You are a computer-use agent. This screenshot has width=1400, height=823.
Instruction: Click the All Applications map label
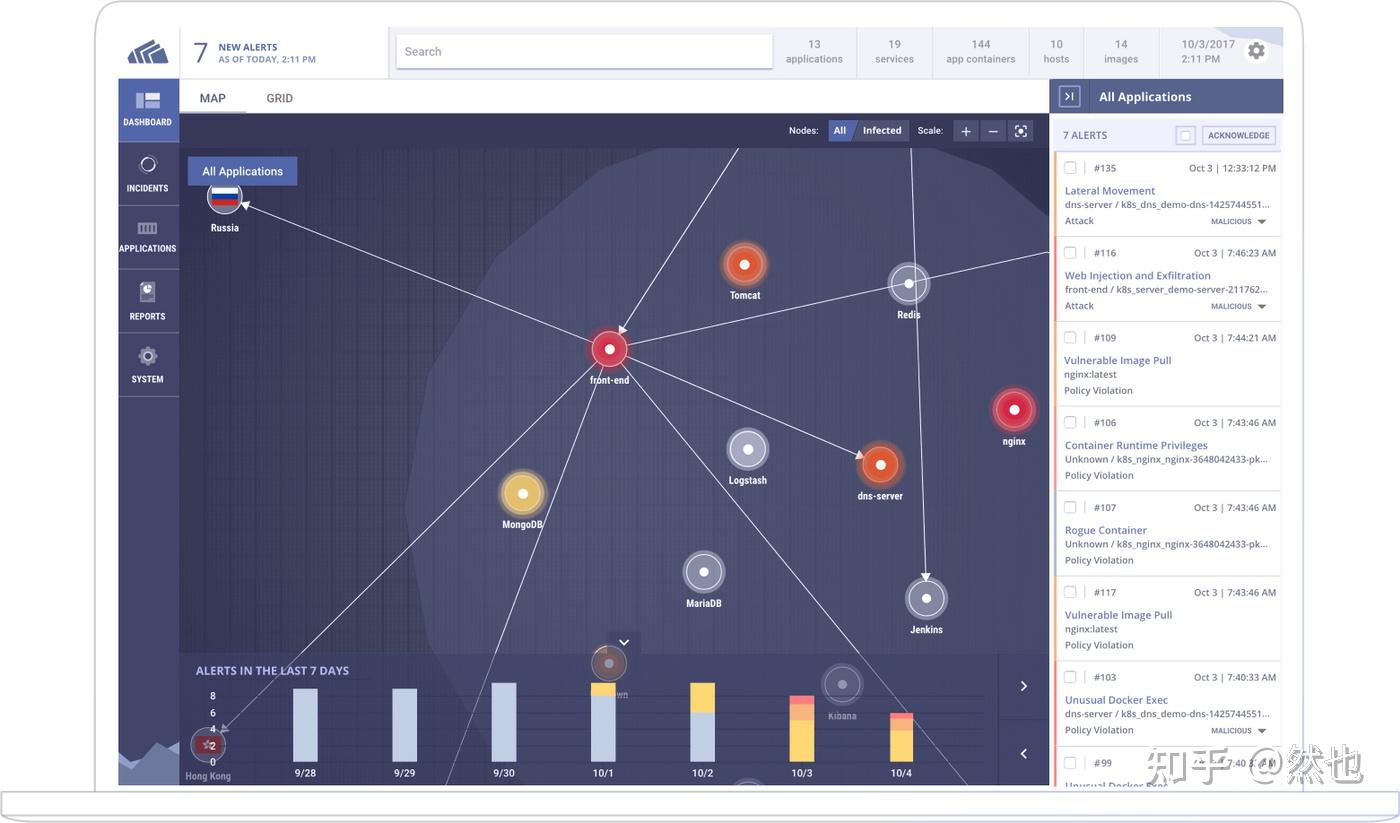[x=242, y=171]
